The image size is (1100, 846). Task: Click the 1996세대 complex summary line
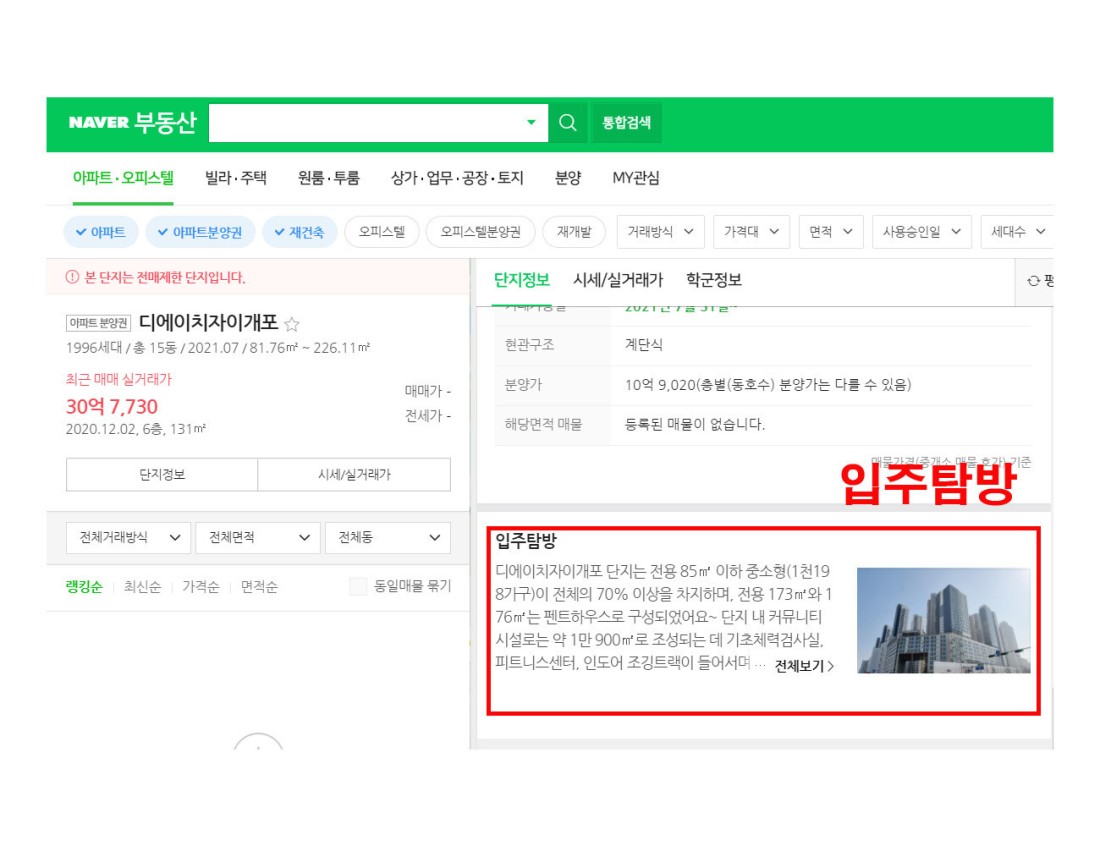218,348
